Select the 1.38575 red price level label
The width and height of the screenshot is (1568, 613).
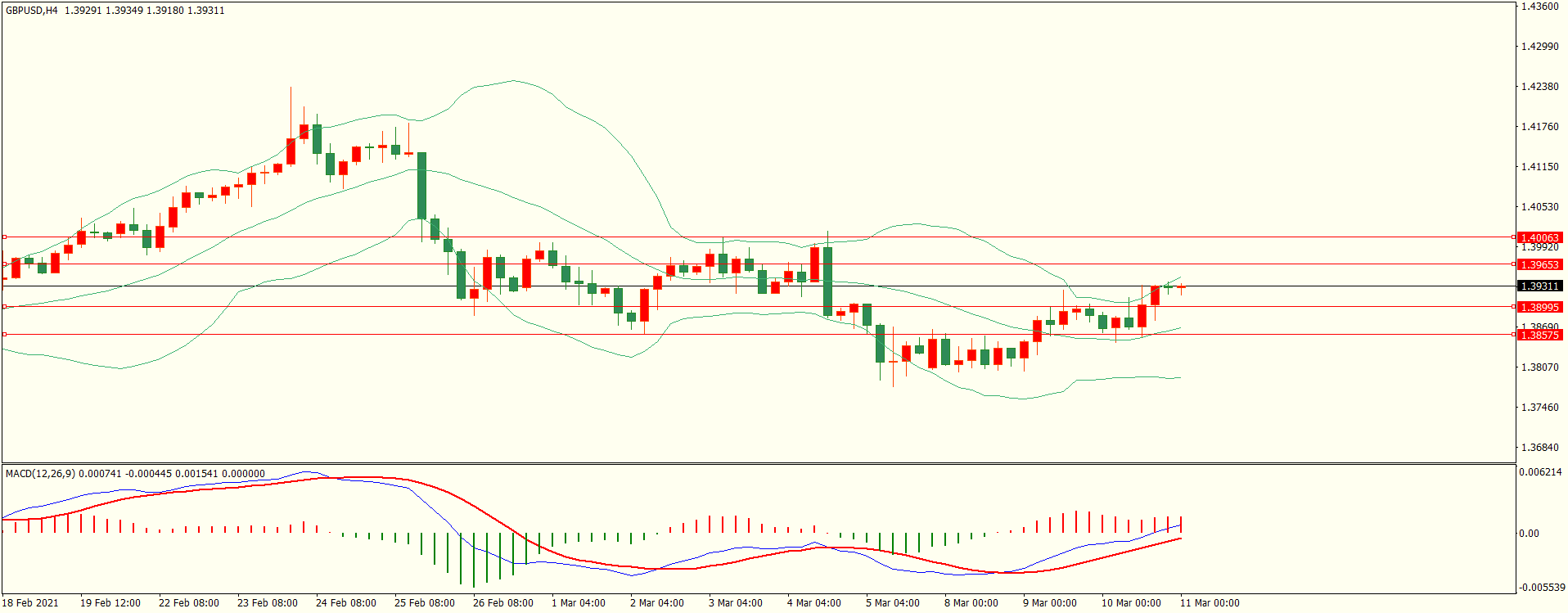[x=1539, y=336]
